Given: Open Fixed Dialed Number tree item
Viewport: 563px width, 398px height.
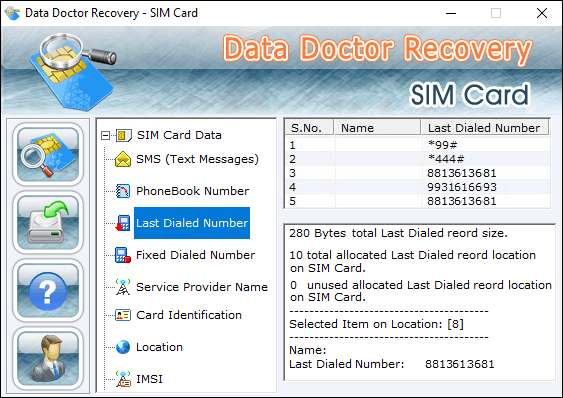Looking at the screenshot, I should pyautogui.click(x=195, y=255).
